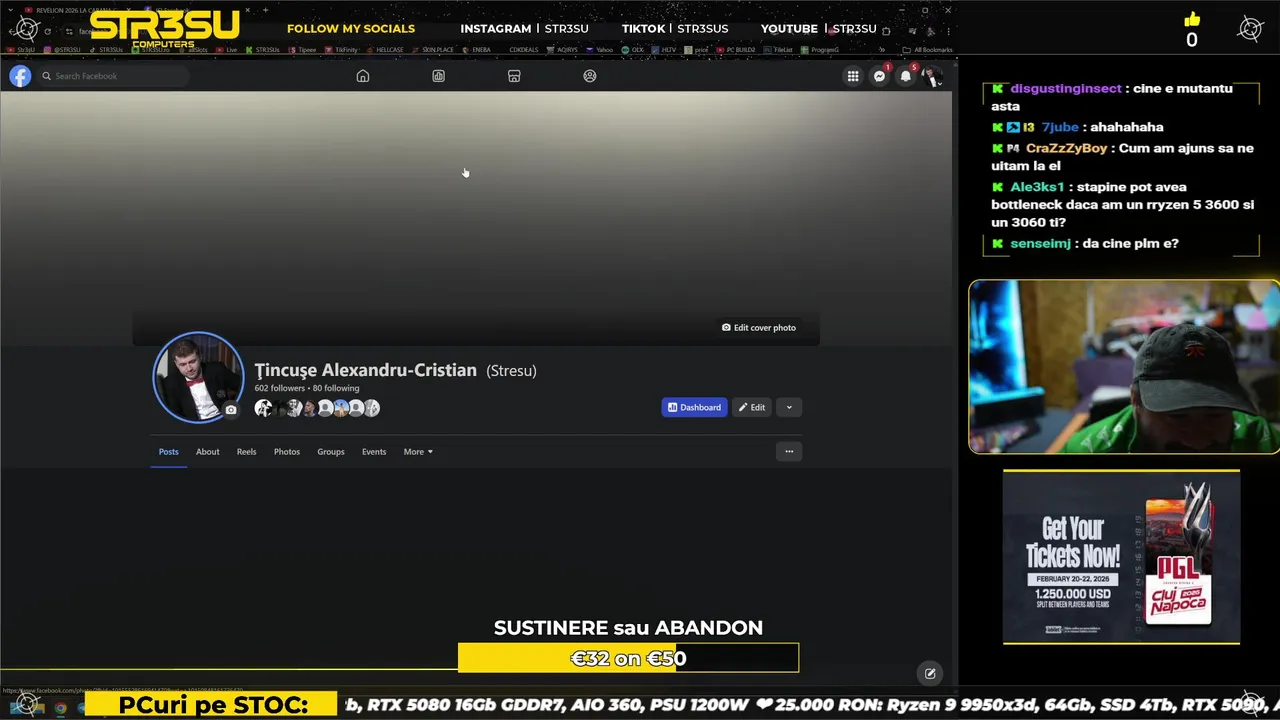Open the profile picture of Țincușe Alexandru-Cristian
This screenshot has height=720, width=1280.
[x=197, y=377]
